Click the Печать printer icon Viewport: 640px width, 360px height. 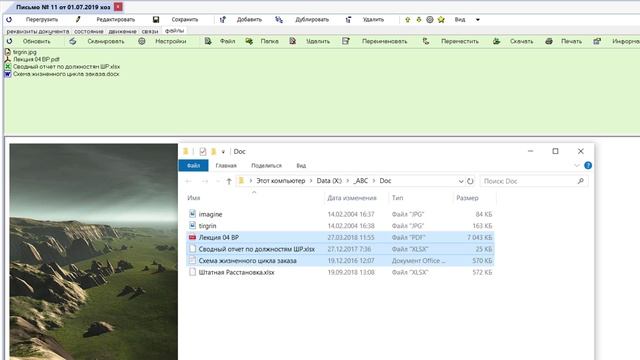click(x=549, y=41)
